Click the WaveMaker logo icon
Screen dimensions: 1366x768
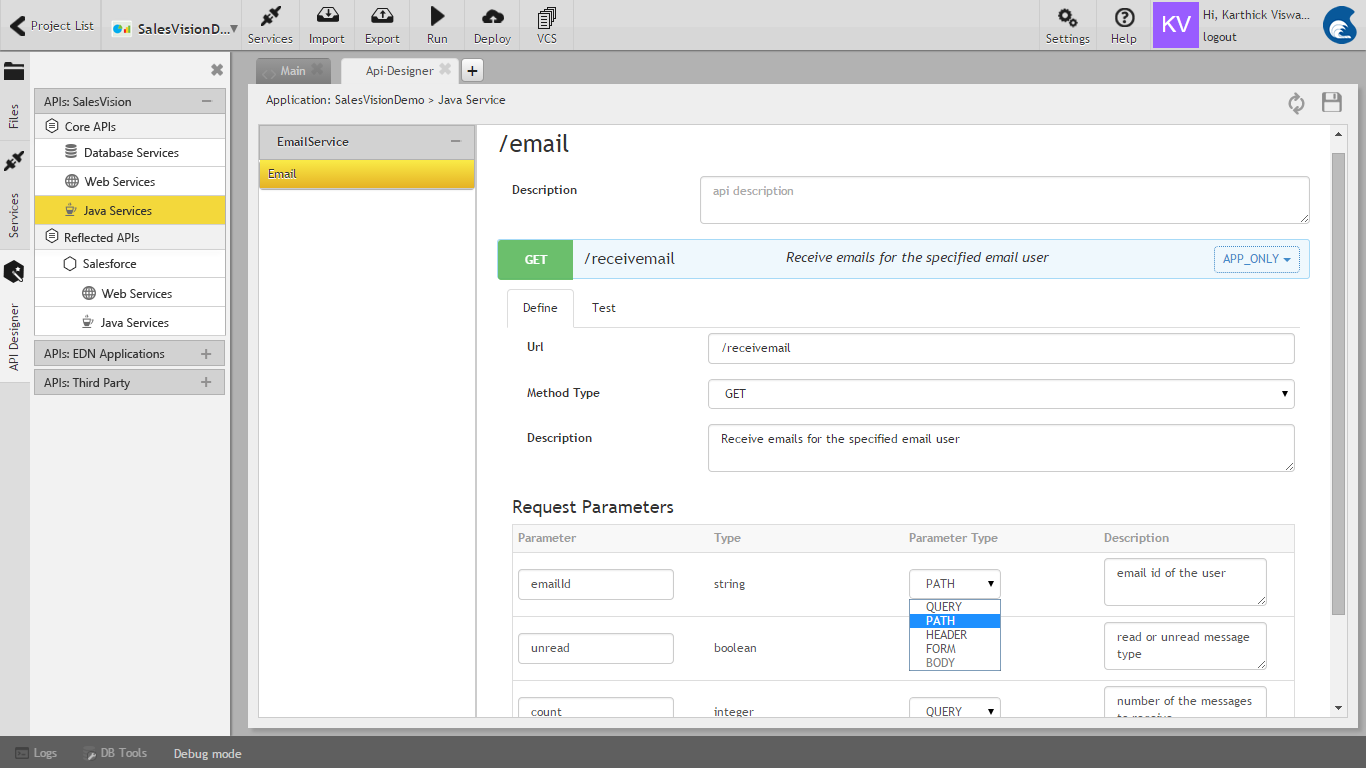point(1340,25)
